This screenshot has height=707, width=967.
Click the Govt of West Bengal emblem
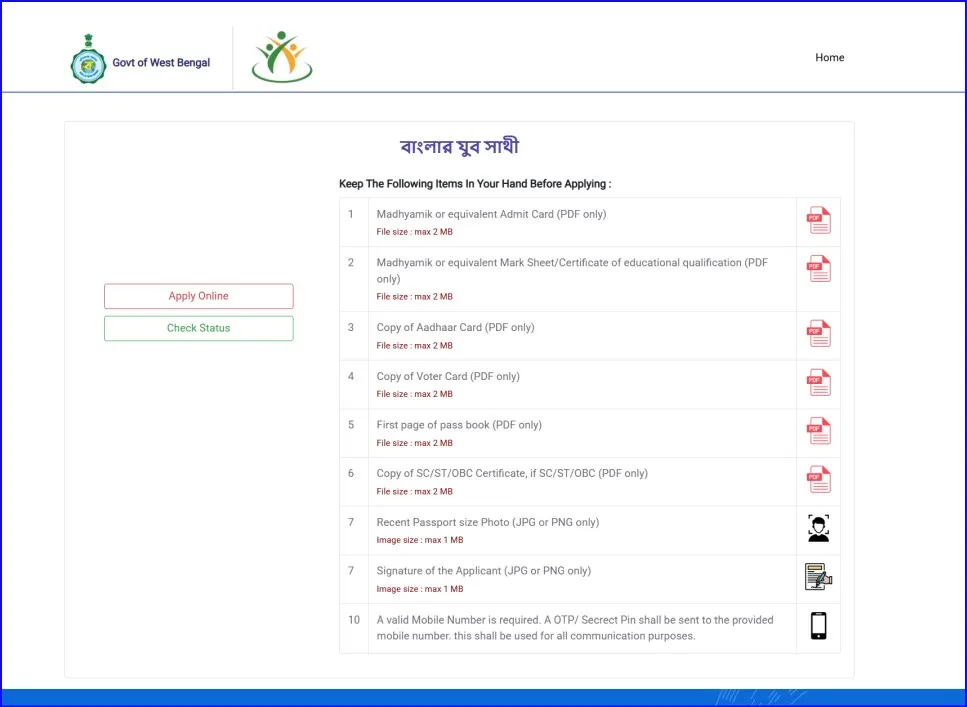click(x=88, y=60)
